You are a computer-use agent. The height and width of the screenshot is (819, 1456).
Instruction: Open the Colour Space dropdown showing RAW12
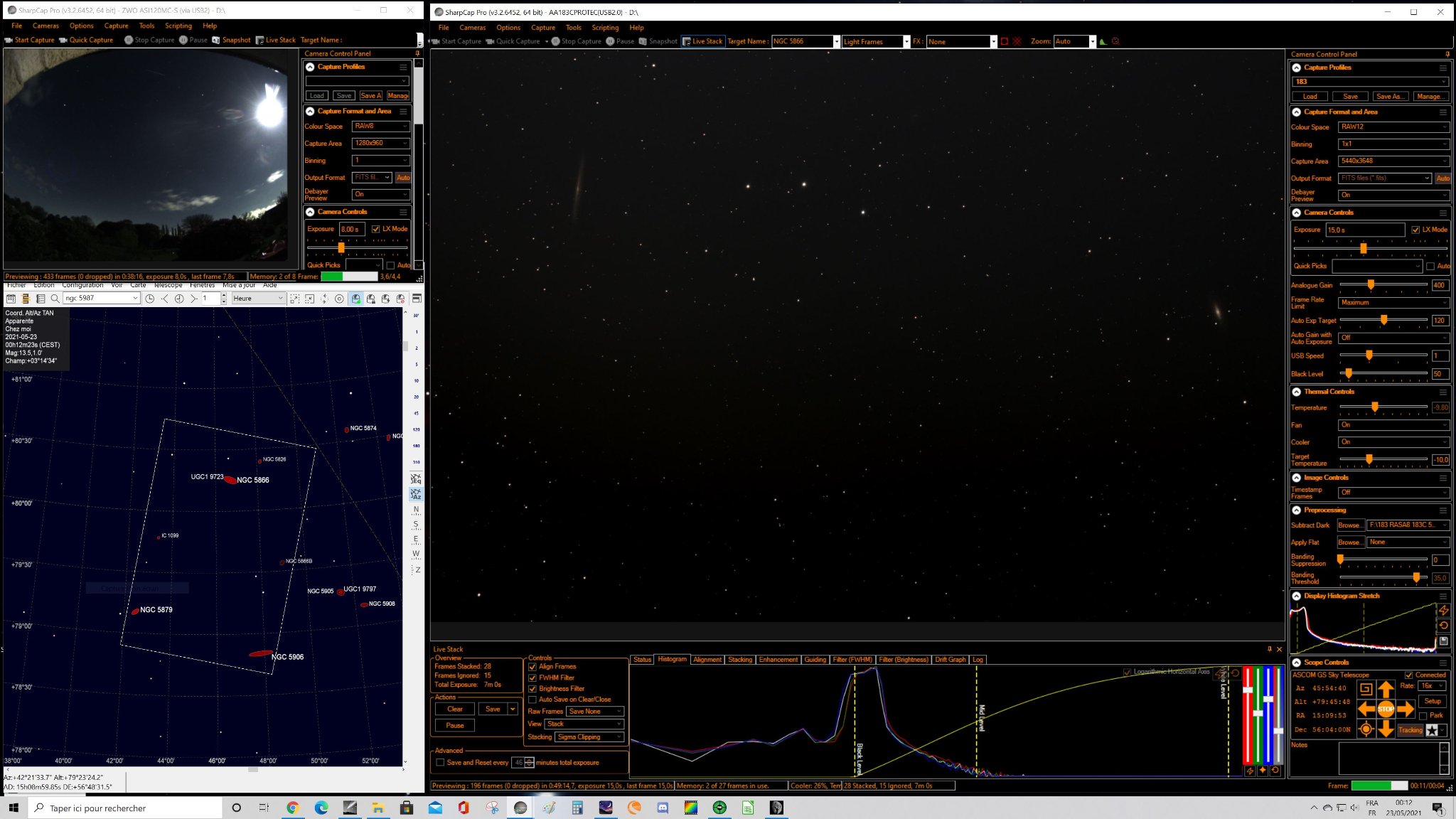1393,127
